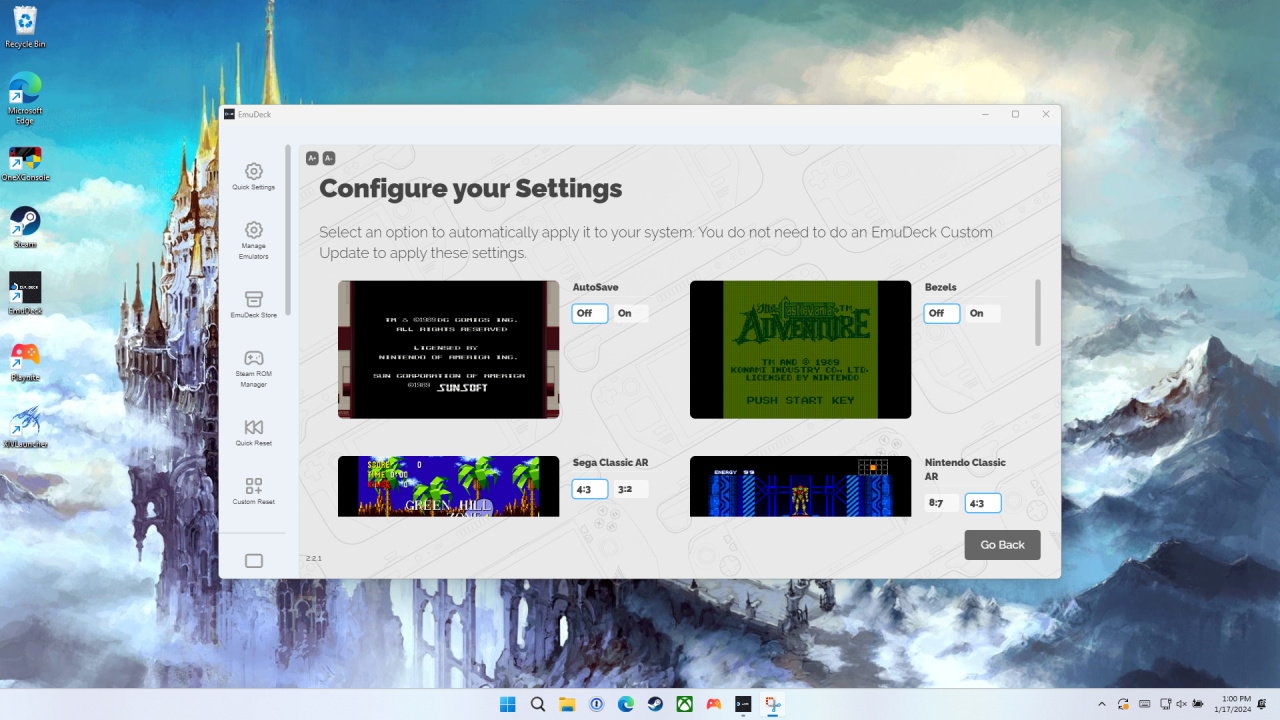Open Custom Reset options

pos(253,490)
